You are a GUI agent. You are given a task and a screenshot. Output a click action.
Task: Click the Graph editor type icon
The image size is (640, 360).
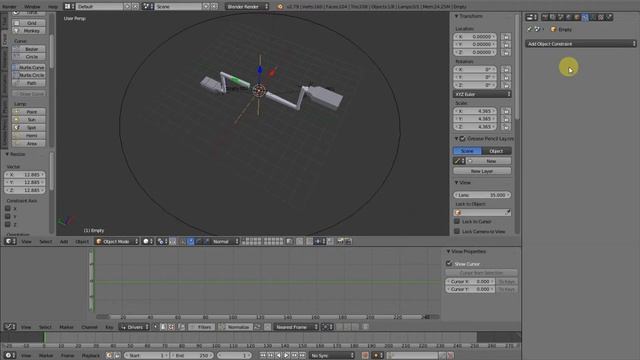[10, 327]
